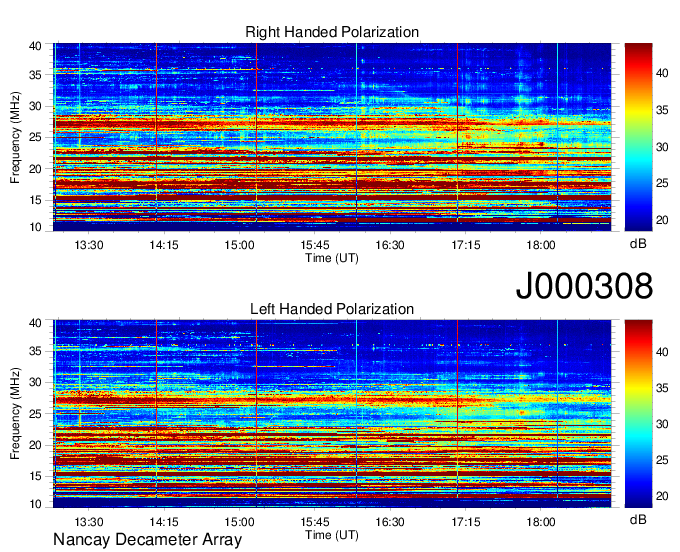Click the 15:45 time tick of the top plot
The image size is (680, 552).
pos(315,245)
